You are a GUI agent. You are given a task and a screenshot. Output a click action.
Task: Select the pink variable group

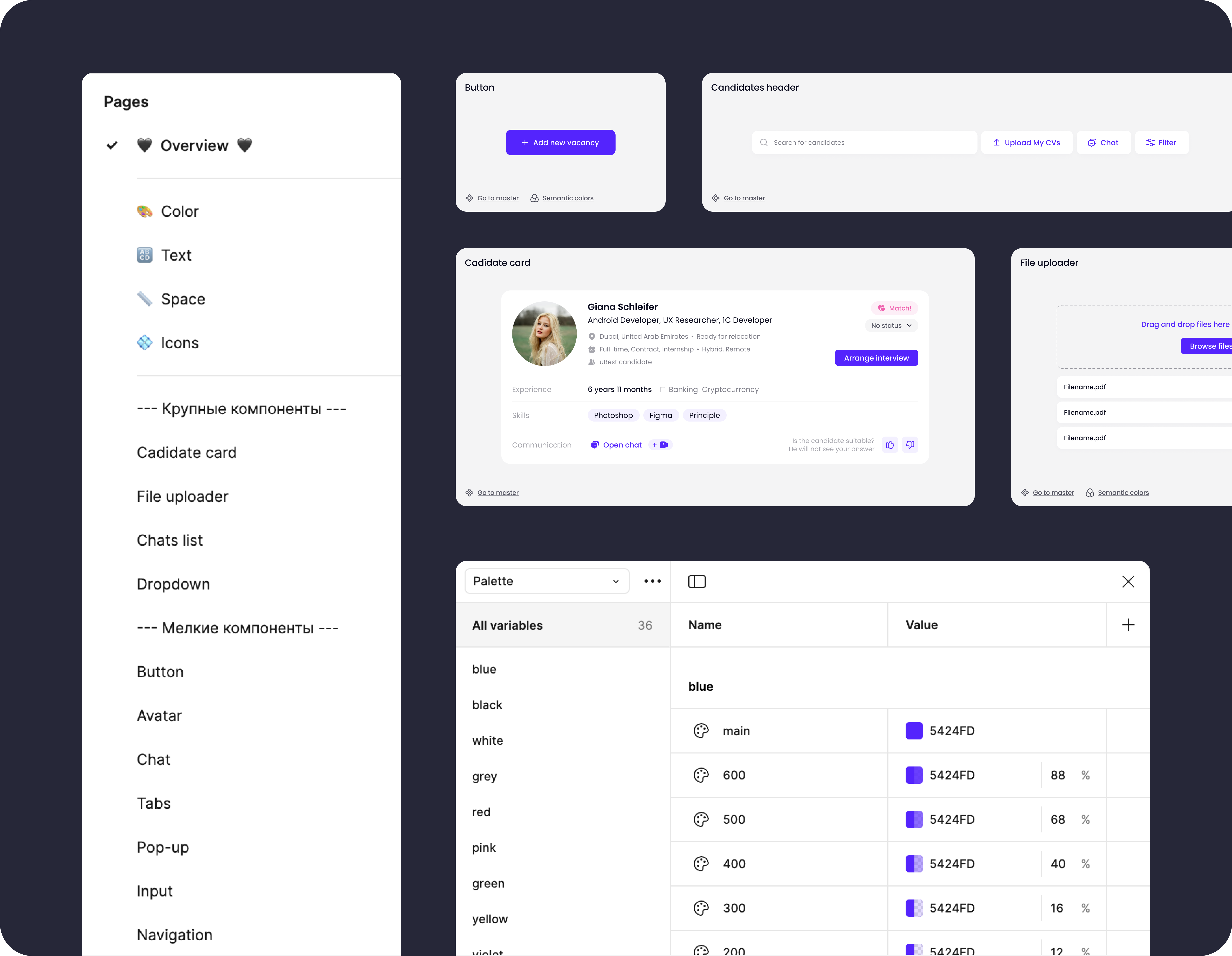coord(484,848)
